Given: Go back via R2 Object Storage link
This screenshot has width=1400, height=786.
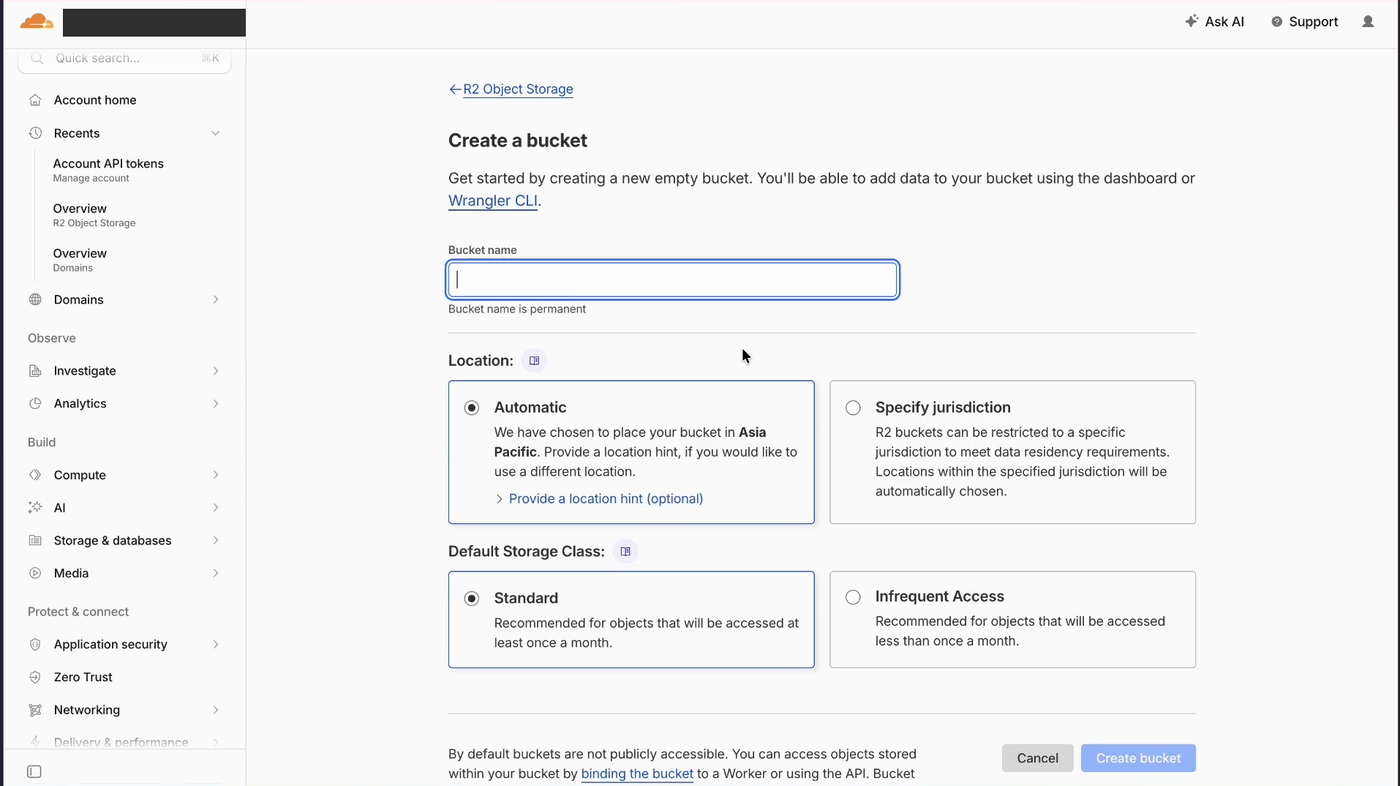Looking at the screenshot, I should pos(518,89).
